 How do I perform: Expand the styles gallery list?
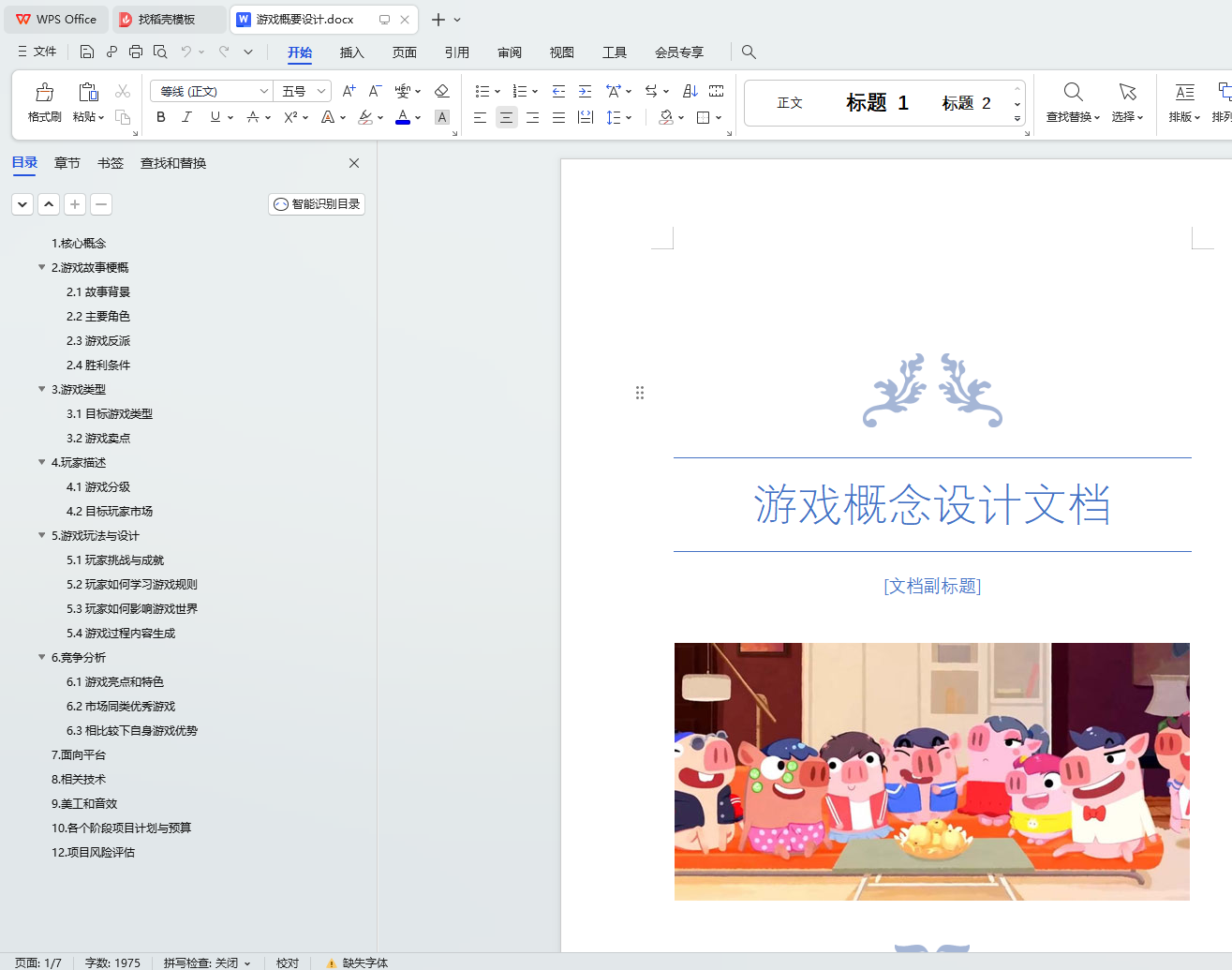(x=1017, y=119)
